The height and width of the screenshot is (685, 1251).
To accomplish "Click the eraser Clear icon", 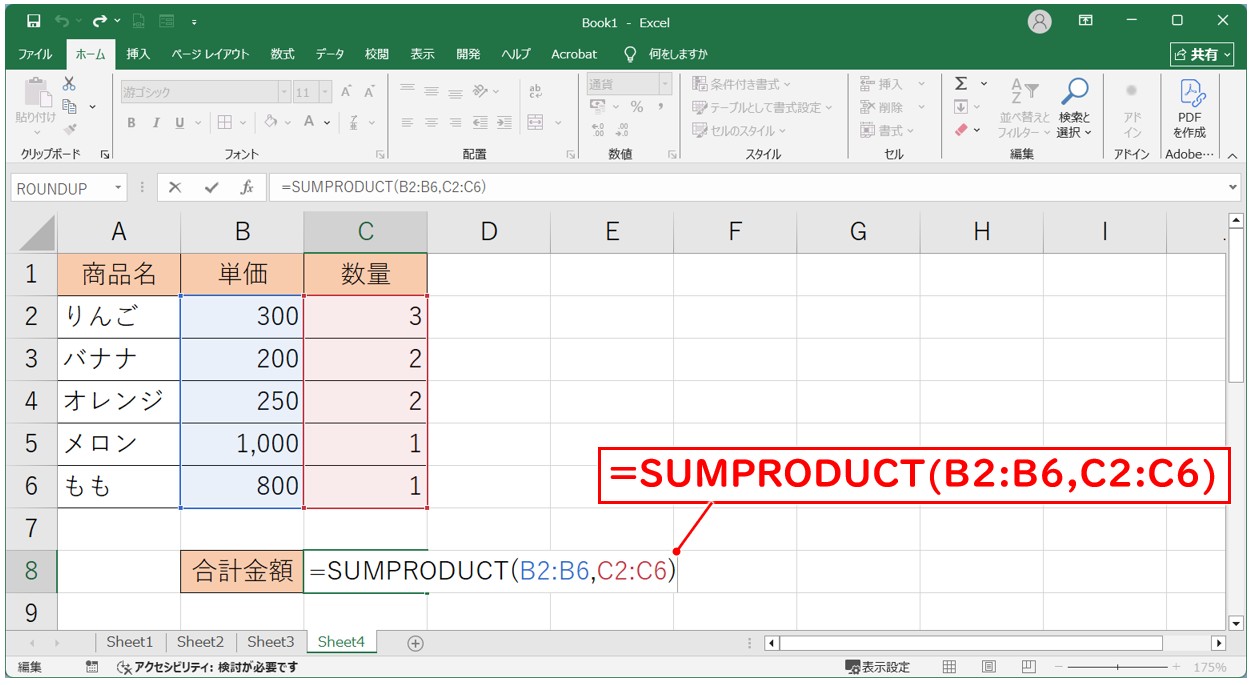I will pos(961,130).
